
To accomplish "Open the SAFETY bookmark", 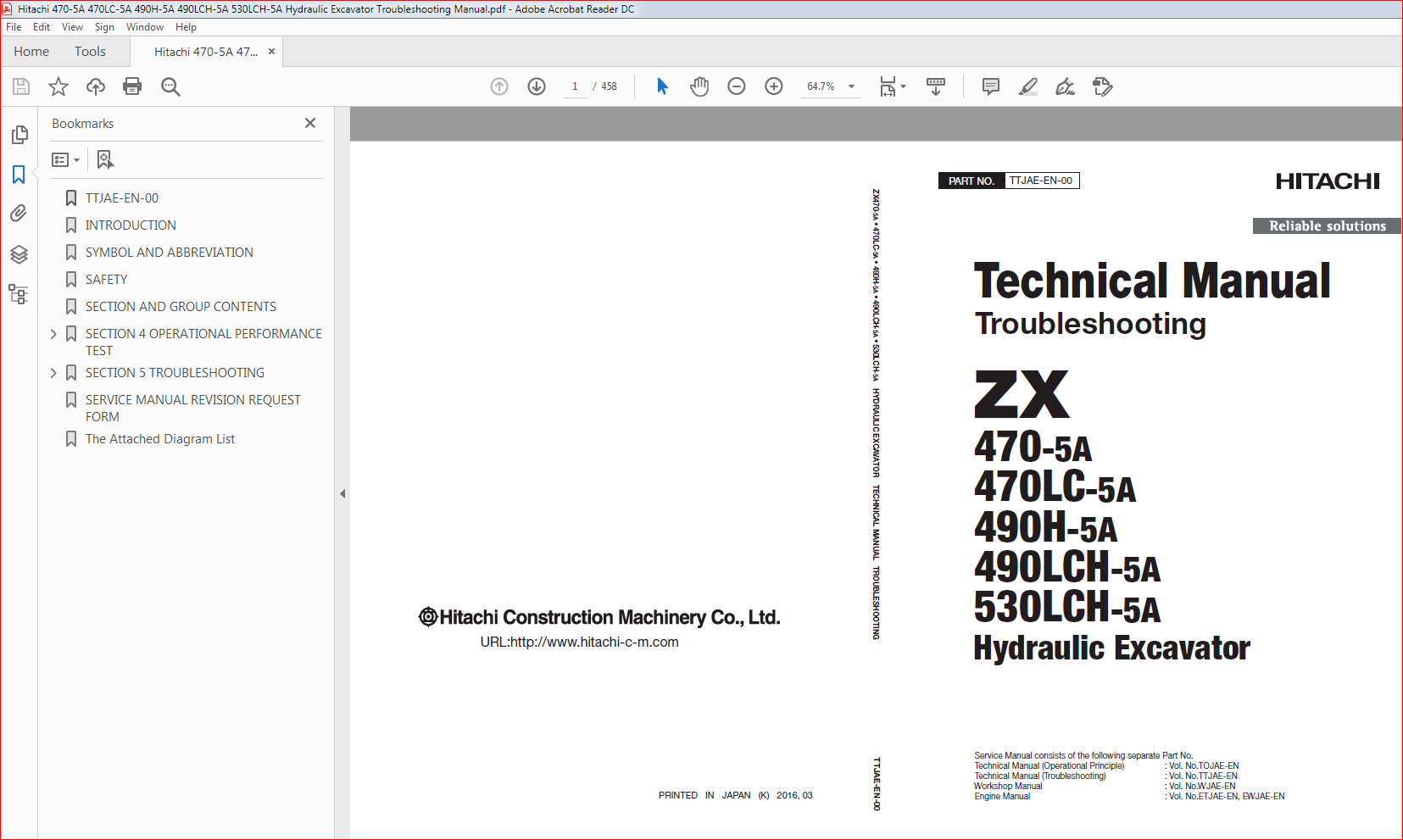I will coord(106,280).
